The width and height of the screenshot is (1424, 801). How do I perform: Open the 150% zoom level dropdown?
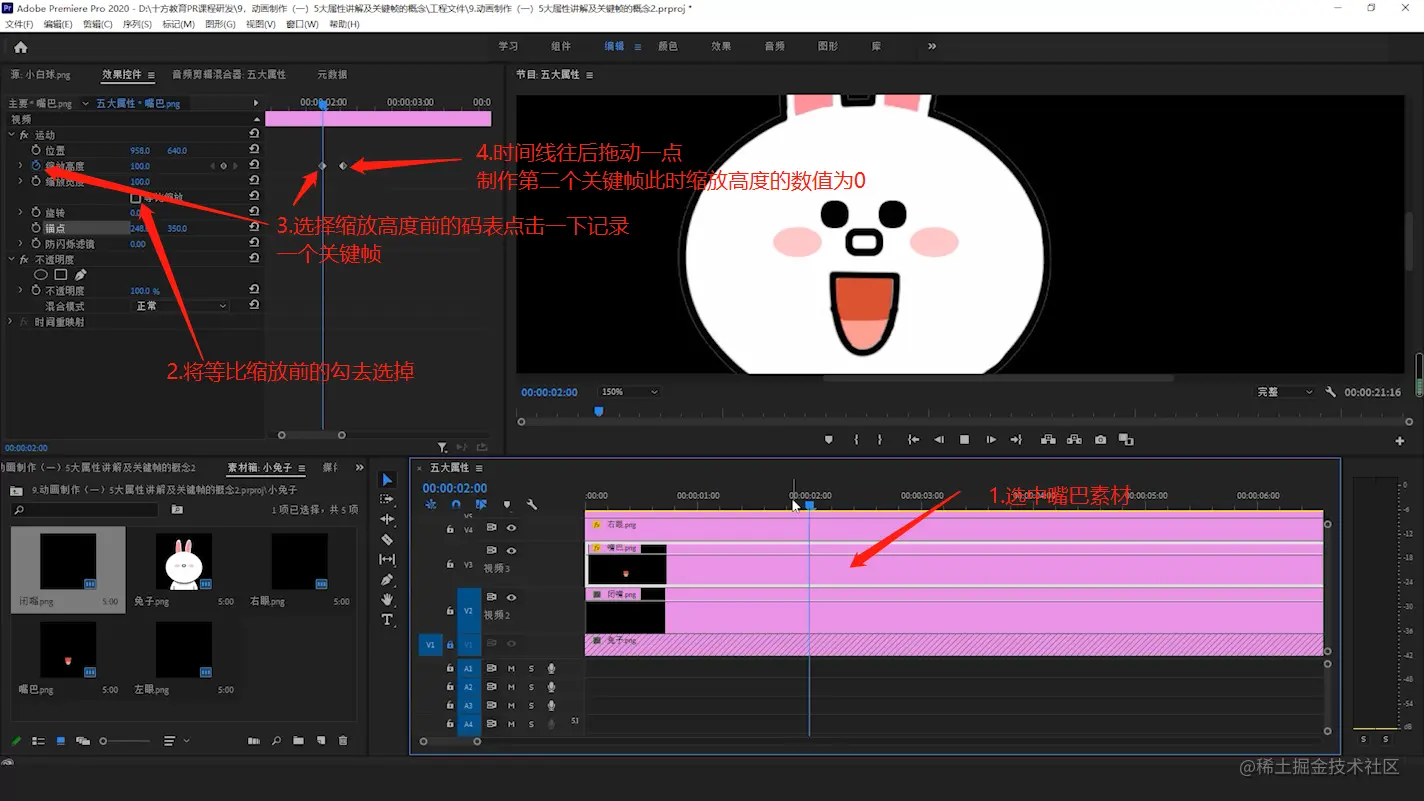[628, 392]
